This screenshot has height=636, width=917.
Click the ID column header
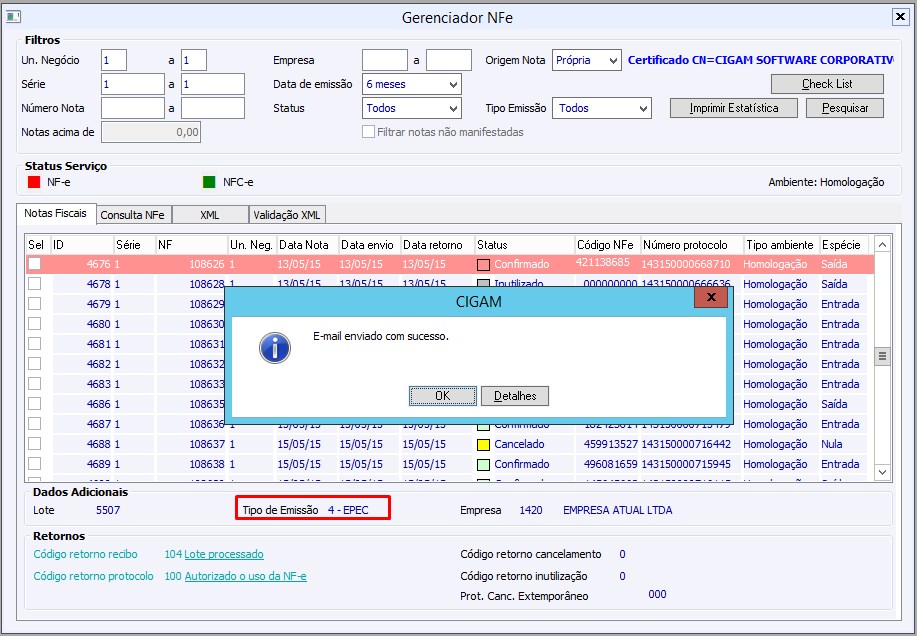(x=82, y=245)
